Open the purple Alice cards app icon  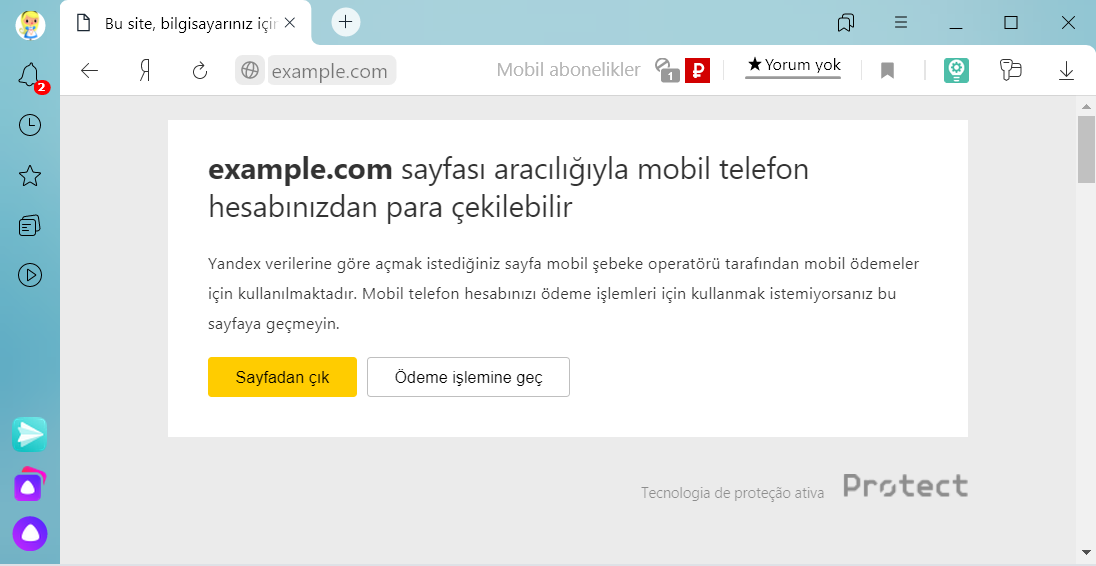pyautogui.click(x=29, y=485)
